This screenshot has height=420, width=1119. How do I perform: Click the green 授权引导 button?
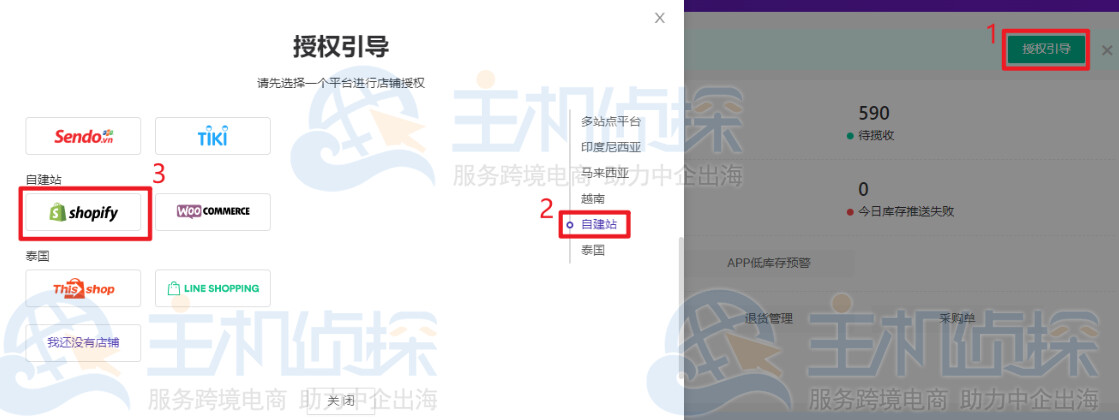1046,48
